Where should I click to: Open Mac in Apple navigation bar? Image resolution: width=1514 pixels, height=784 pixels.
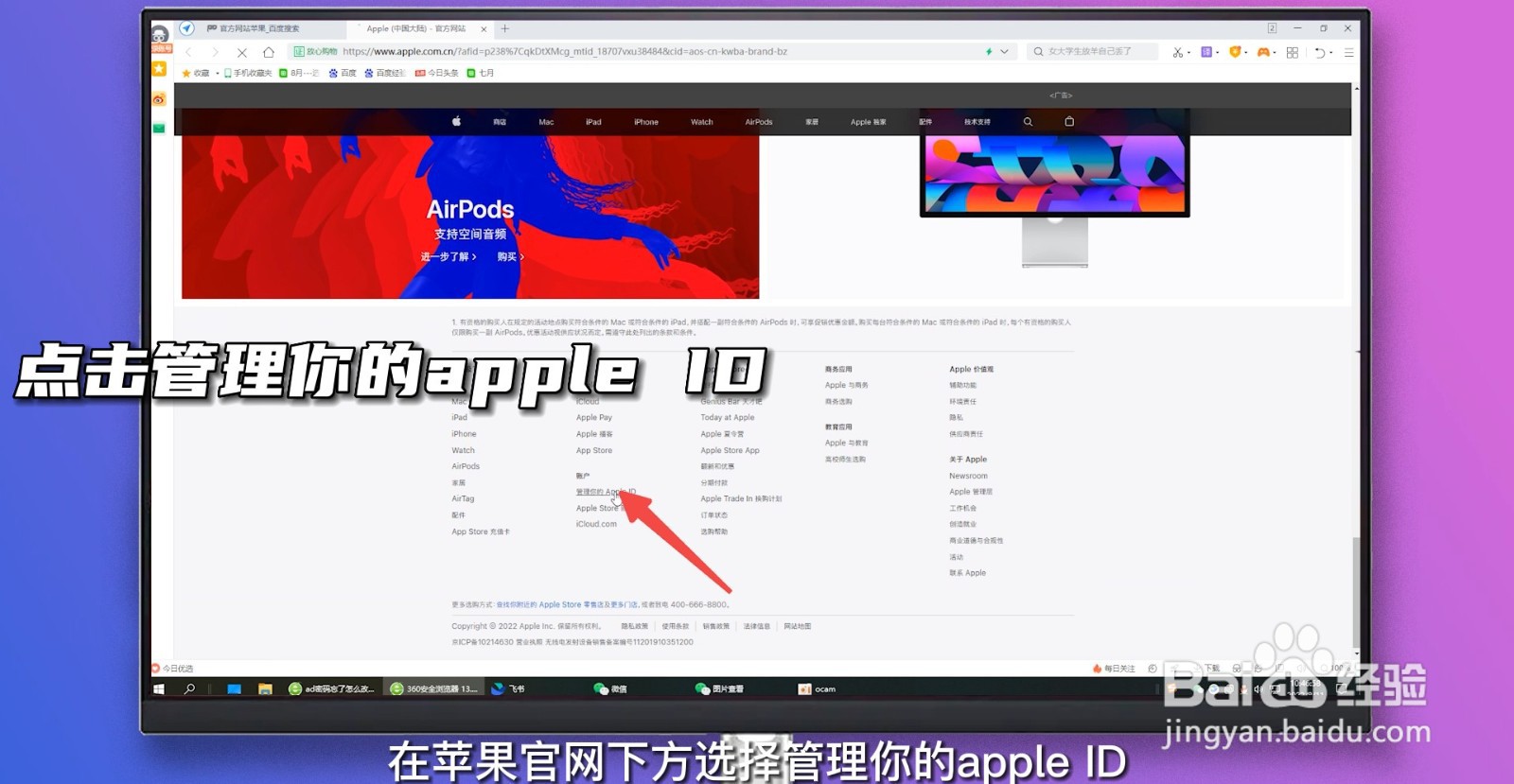pyautogui.click(x=546, y=122)
